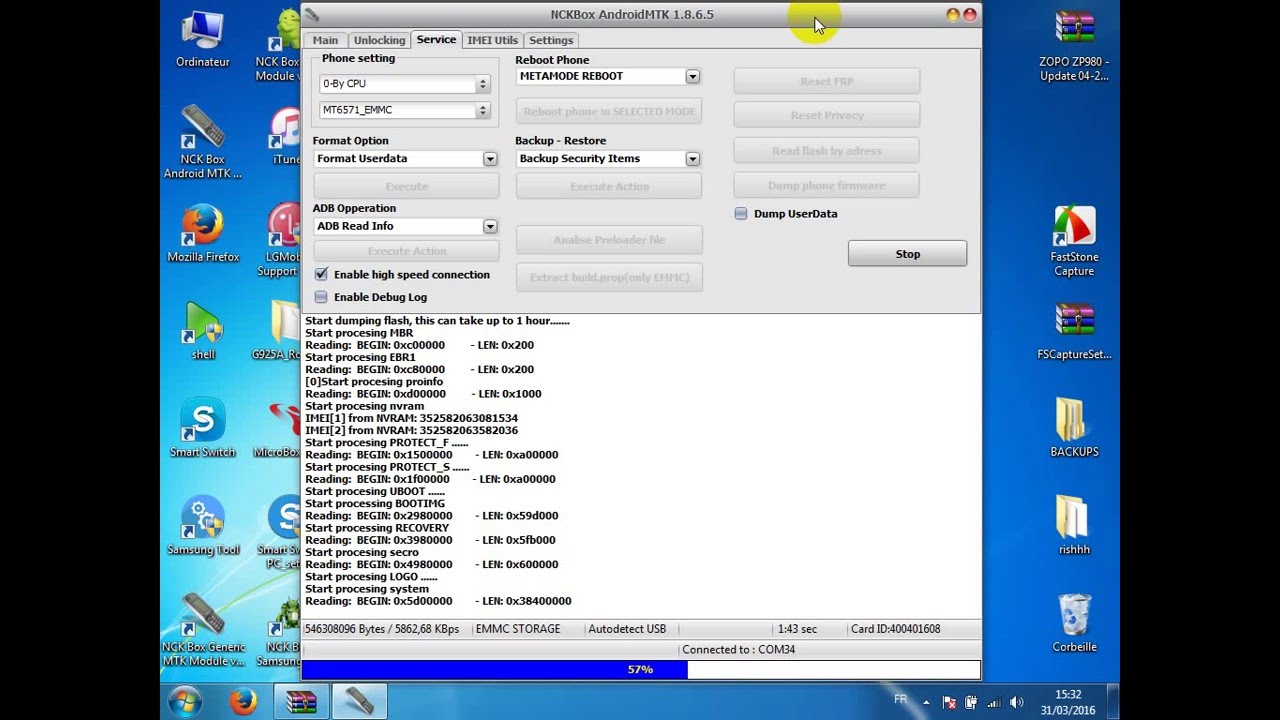Screen dimensions: 1280x720
Task: Click Dump phone firmware button
Action: tap(826, 186)
